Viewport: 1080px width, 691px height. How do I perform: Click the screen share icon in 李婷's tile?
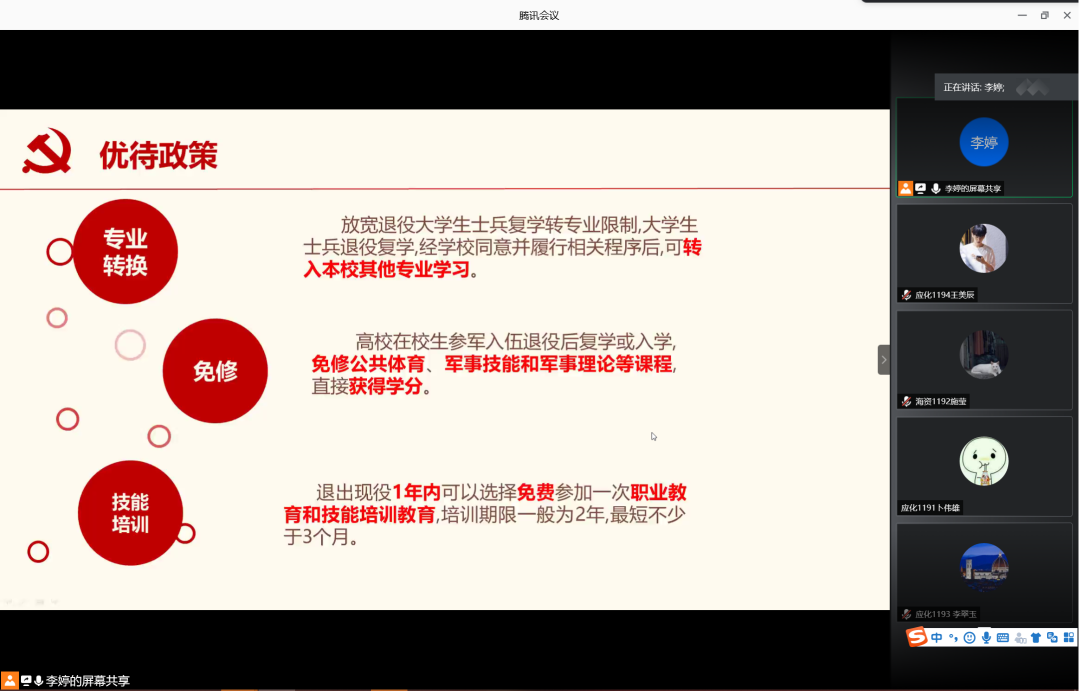tap(920, 188)
